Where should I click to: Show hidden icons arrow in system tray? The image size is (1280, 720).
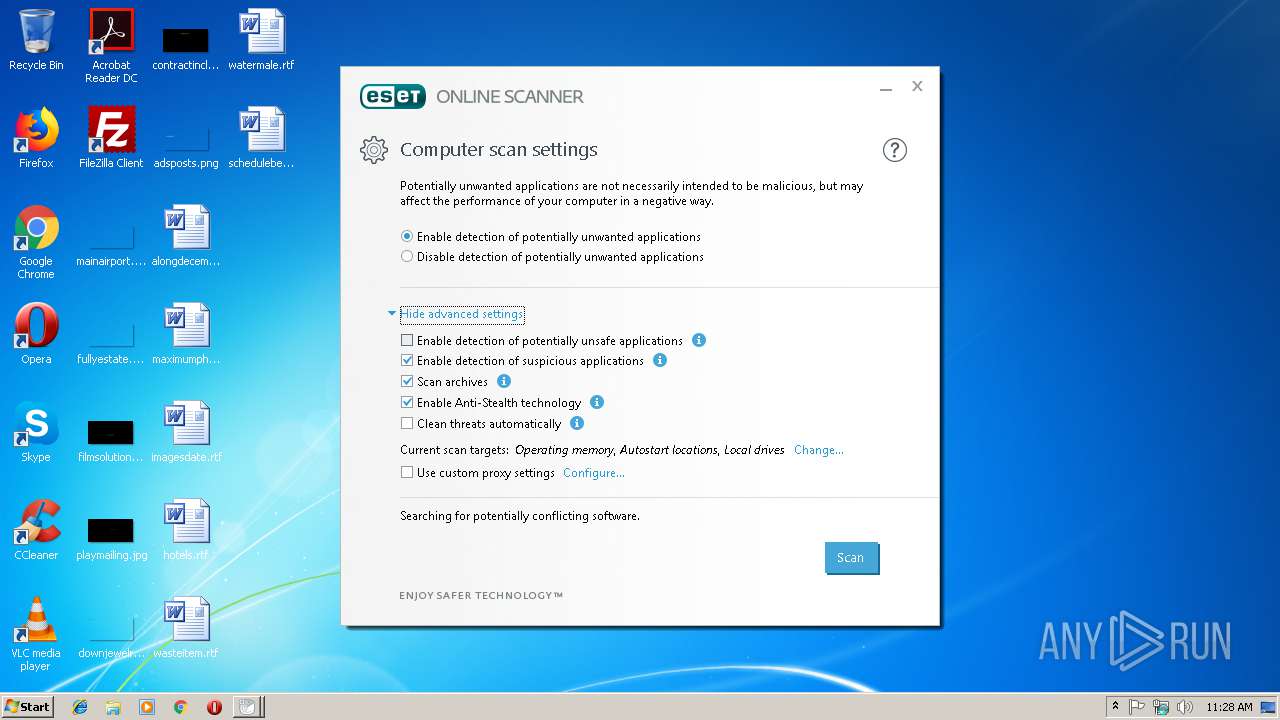(x=1115, y=707)
